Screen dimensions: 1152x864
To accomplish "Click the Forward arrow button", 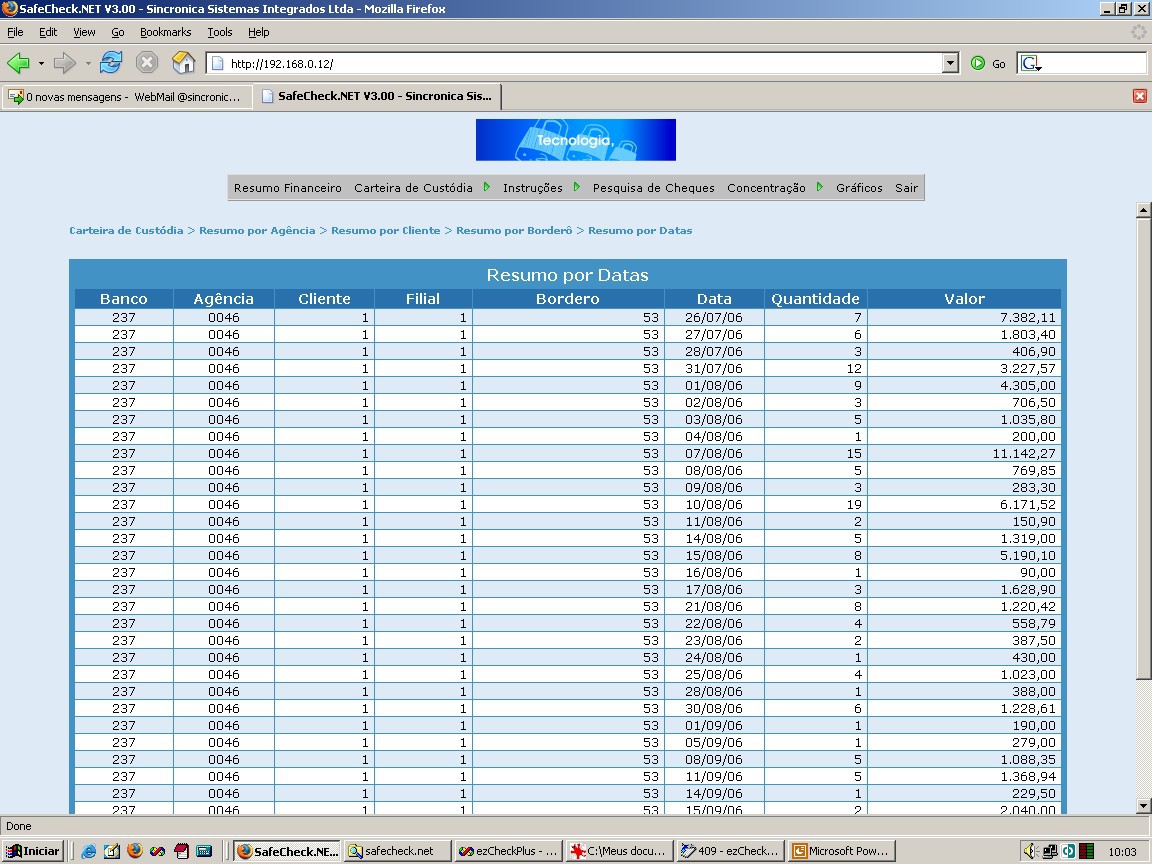I will (x=65, y=63).
